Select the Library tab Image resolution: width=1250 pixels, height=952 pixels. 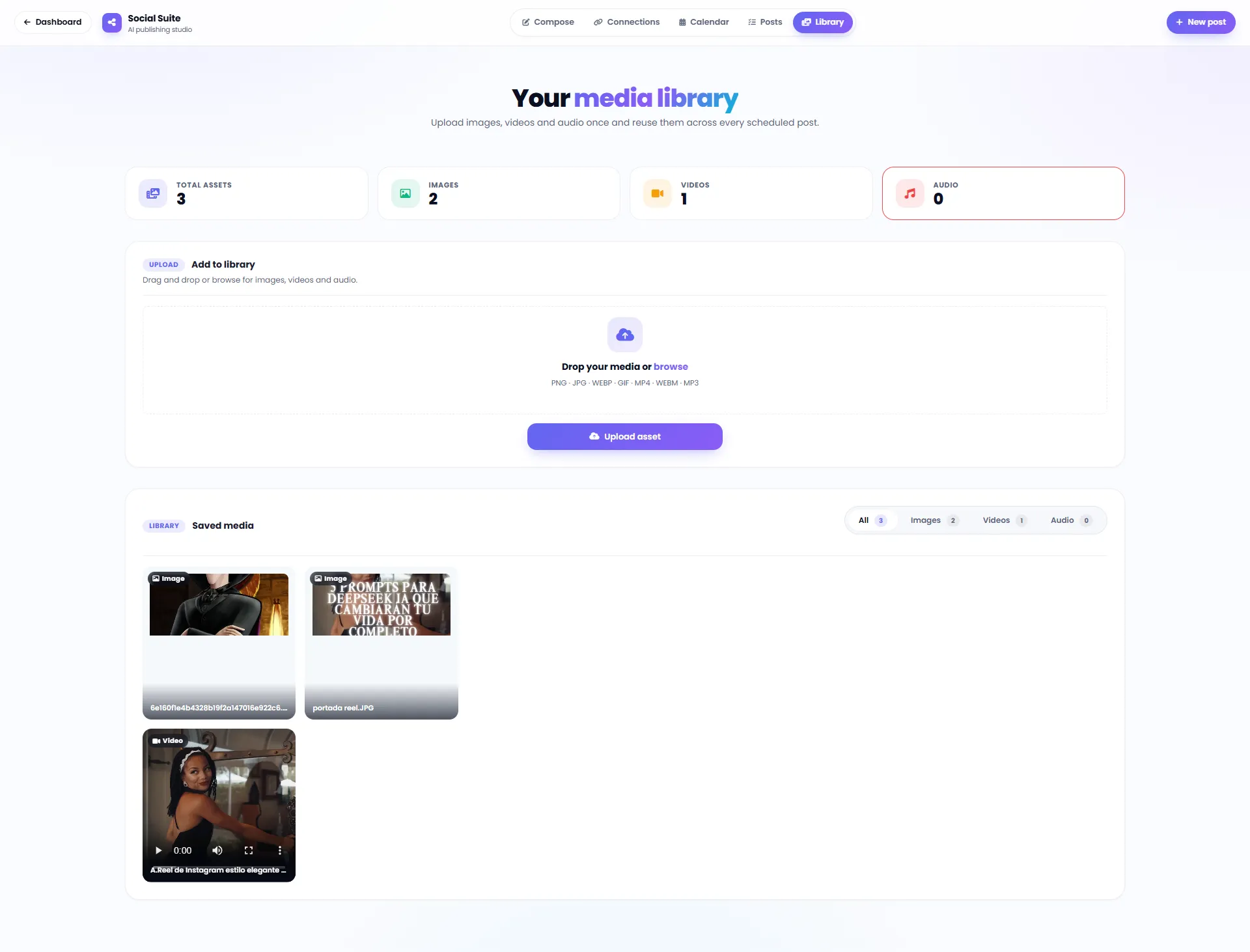pyautogui.click(x=823, y=22)
